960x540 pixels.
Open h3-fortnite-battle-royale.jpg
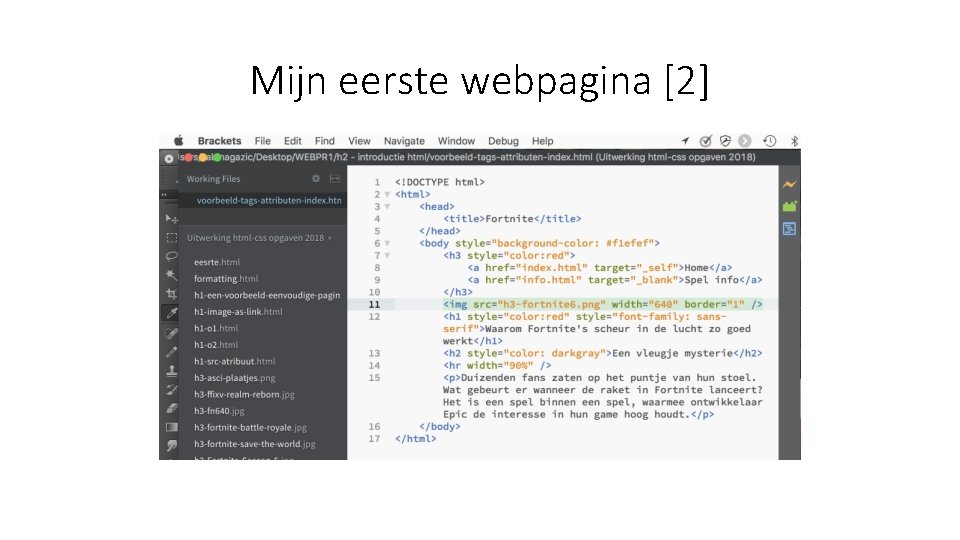[250, 427]
